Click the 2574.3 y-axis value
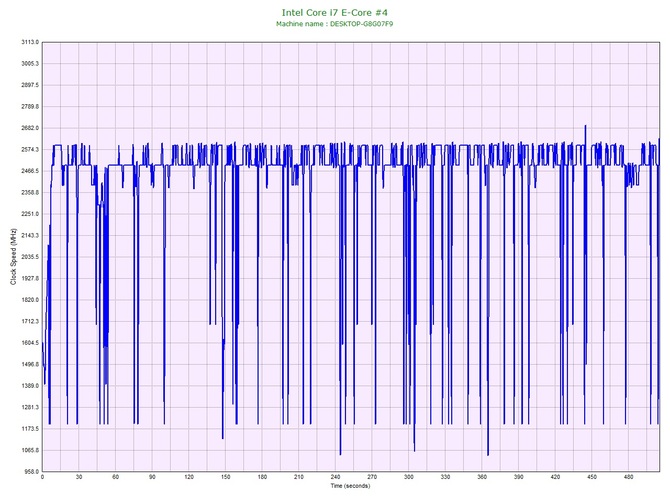The image size is (670, 503). (x=30, y=150)
